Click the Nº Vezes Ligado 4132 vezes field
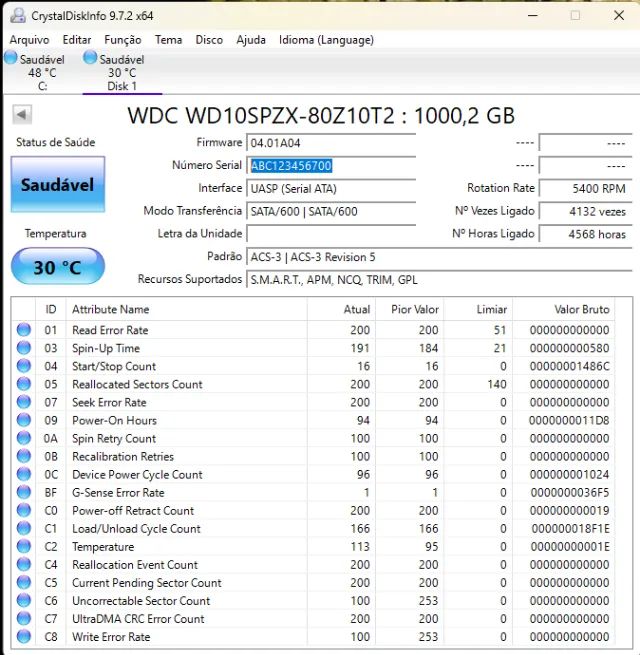This screenshot has height=655, width=640. click(585, 211)
